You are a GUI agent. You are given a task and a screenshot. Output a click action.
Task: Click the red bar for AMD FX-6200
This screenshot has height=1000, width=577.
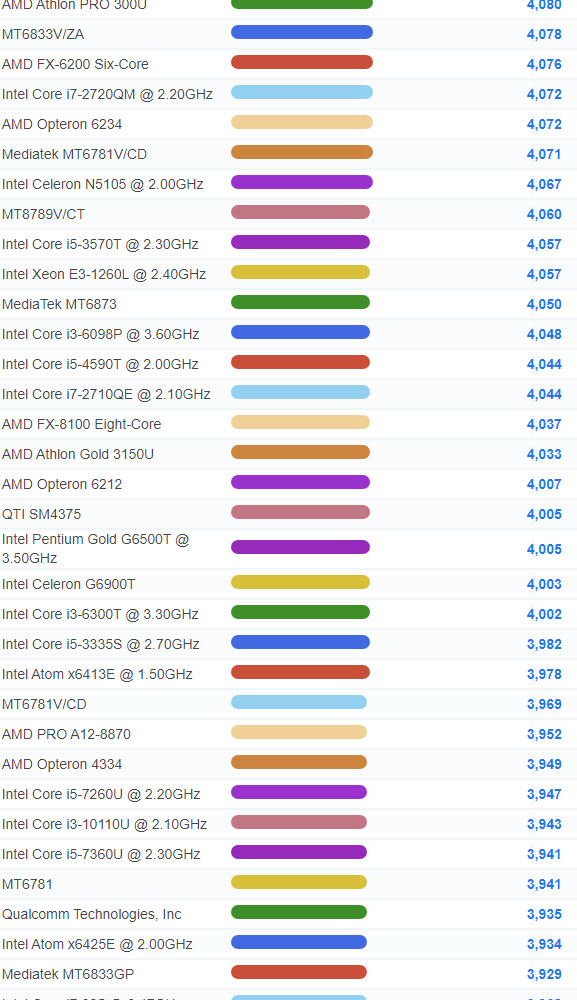tap(302, 62)
